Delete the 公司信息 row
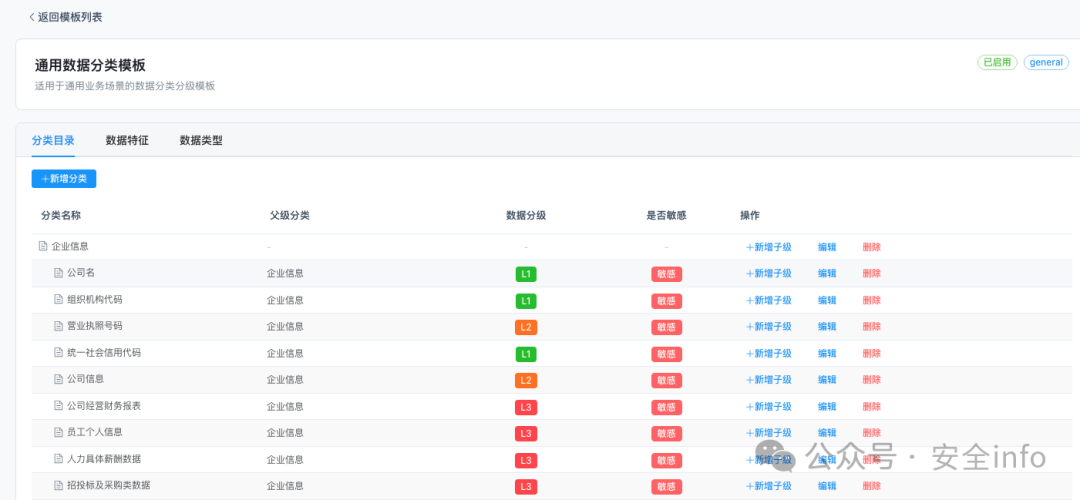1080x500 pixels. [x=872, y=379]
